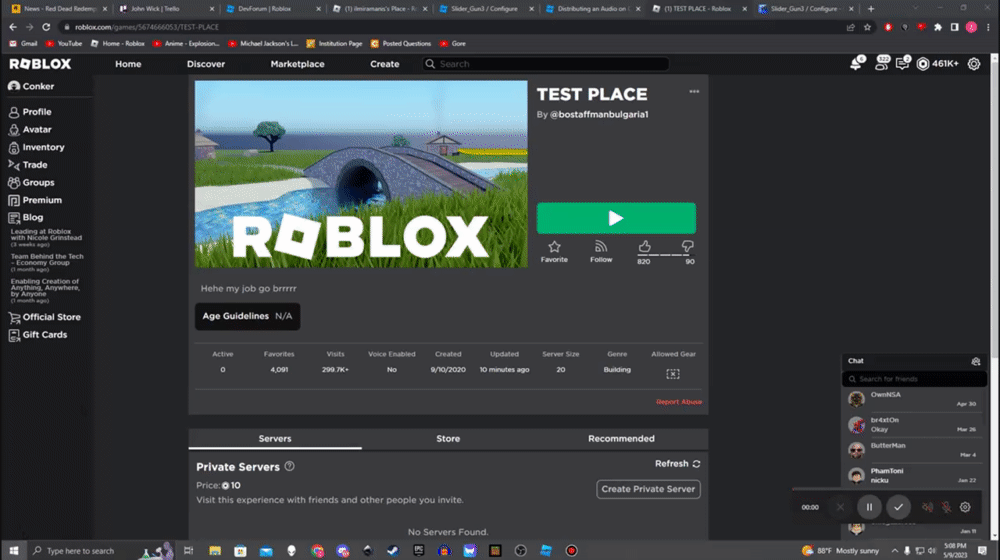Open Roblox settings gear in top bar
Image resolution: width=1000 pixels, height=560 pixels.
click(974, 64)
